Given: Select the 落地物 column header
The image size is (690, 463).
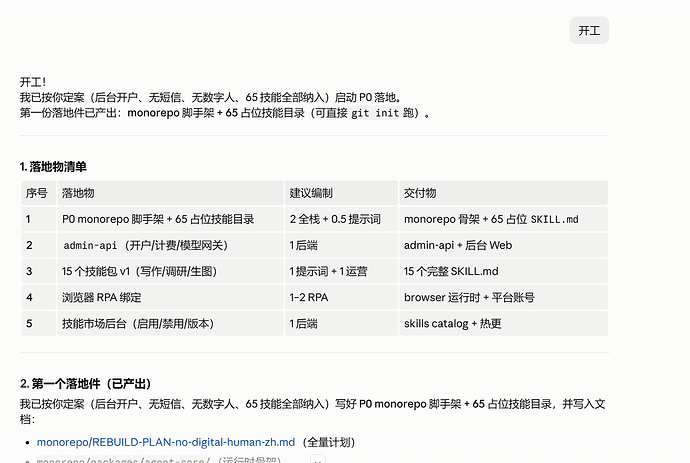Looking at the screenshot, I should click(x=170, y=193).
